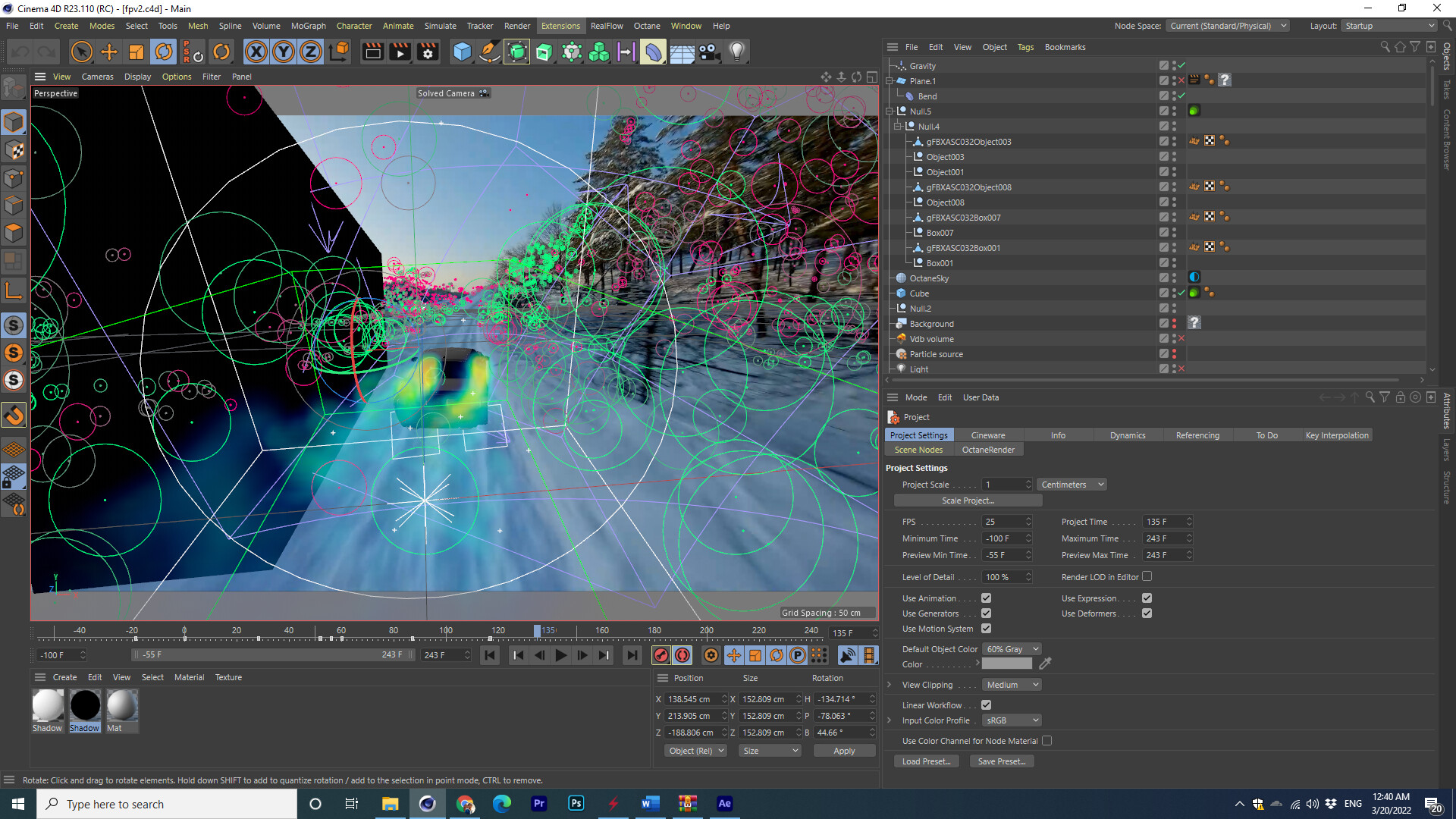Enable Render LOD in Editor
The width and height of the screenshot is (1456, 819).
point(1147,576)
